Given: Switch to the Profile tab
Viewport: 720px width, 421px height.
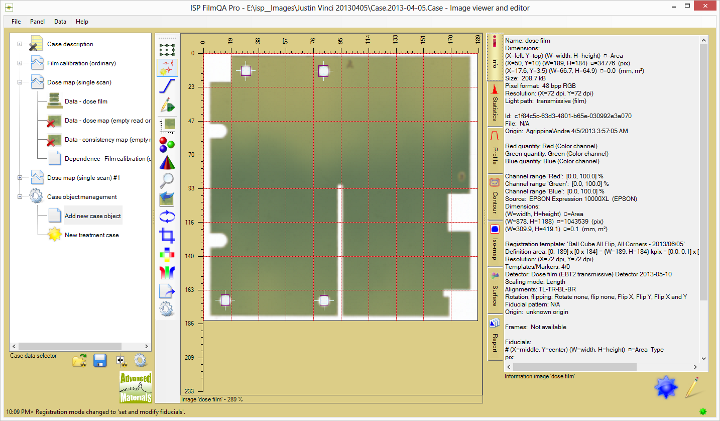Looking at the screenshot, I should coord(495,150).
